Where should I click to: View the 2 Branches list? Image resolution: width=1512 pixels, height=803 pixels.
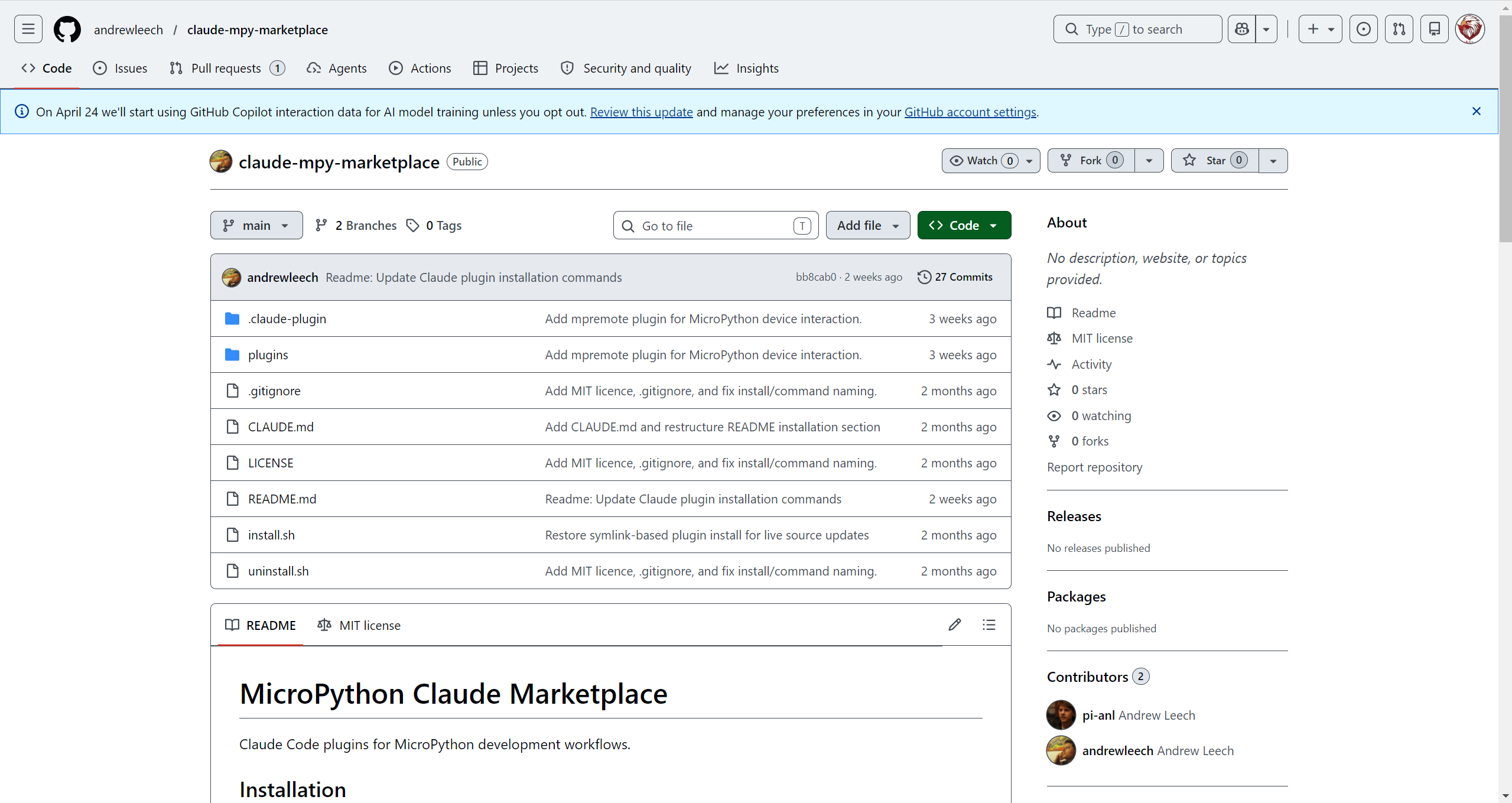(356, 226)
